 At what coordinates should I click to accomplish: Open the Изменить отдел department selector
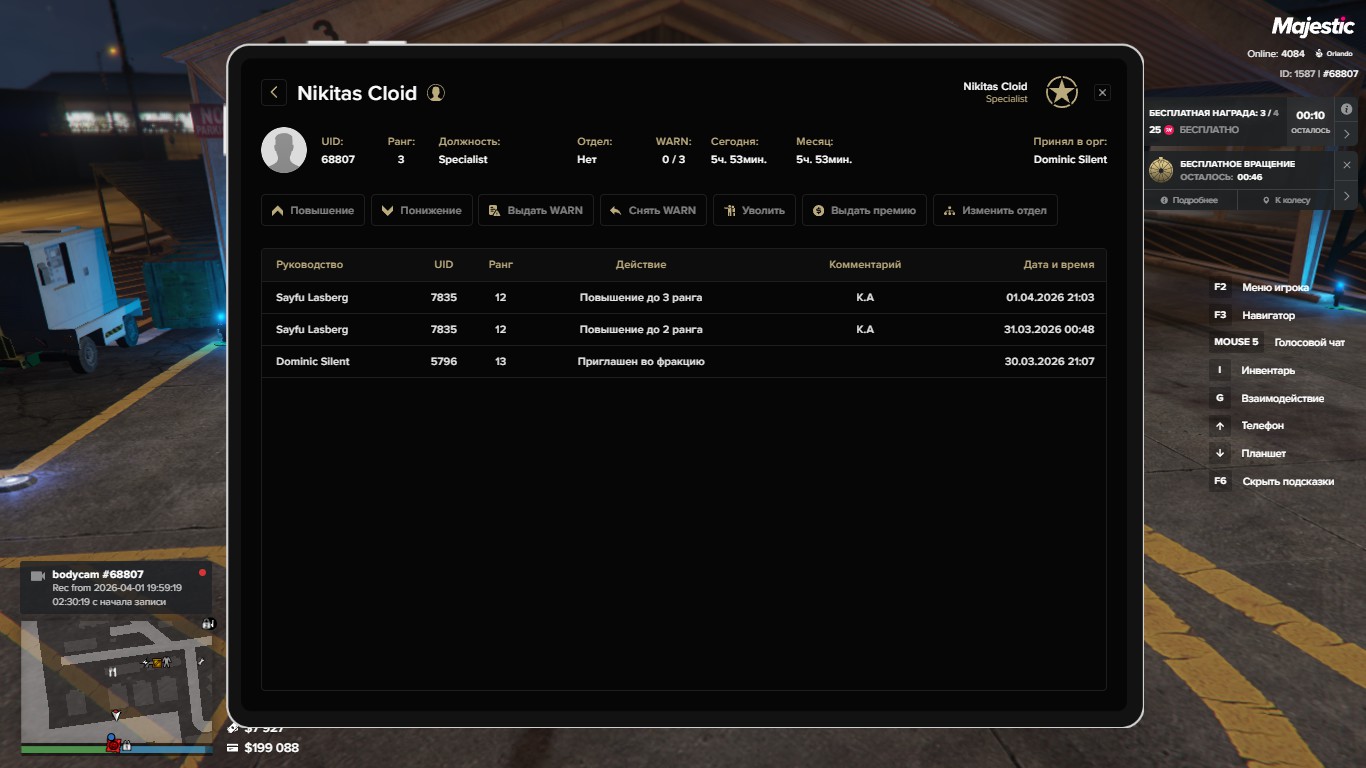click(995, 211)
